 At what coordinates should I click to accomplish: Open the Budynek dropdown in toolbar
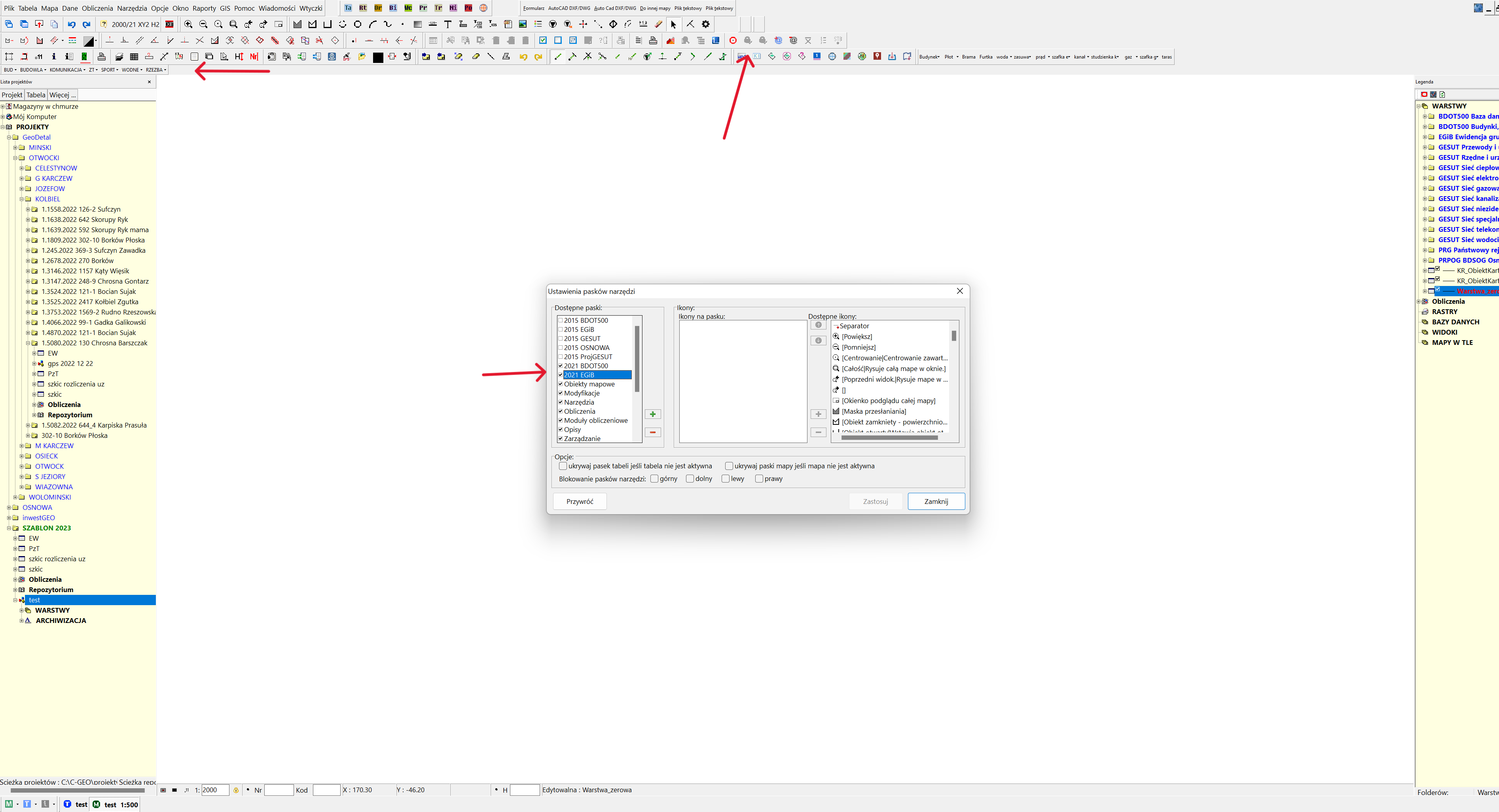point(929,57)
